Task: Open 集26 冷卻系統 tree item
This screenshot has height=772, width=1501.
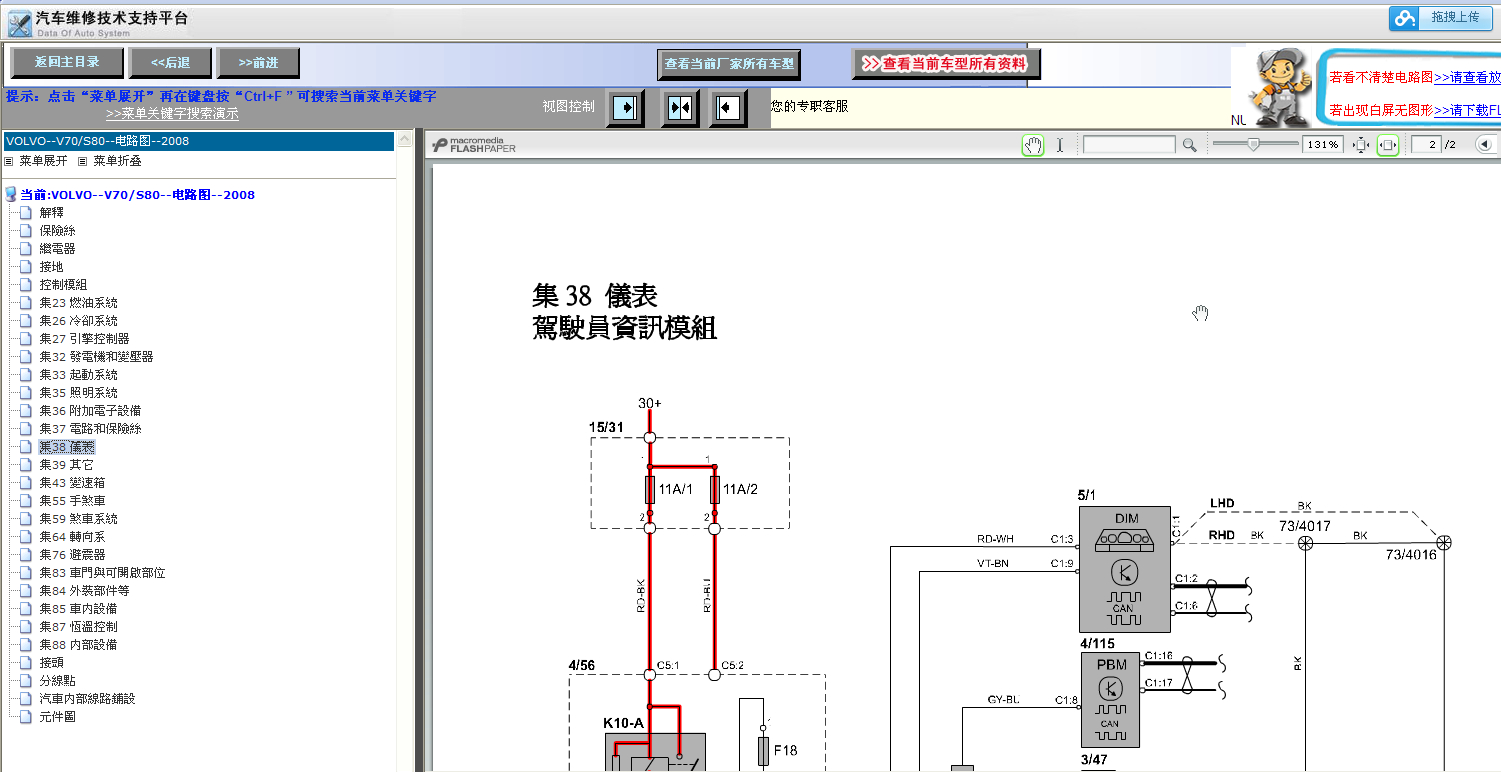Action: point(79,321)
